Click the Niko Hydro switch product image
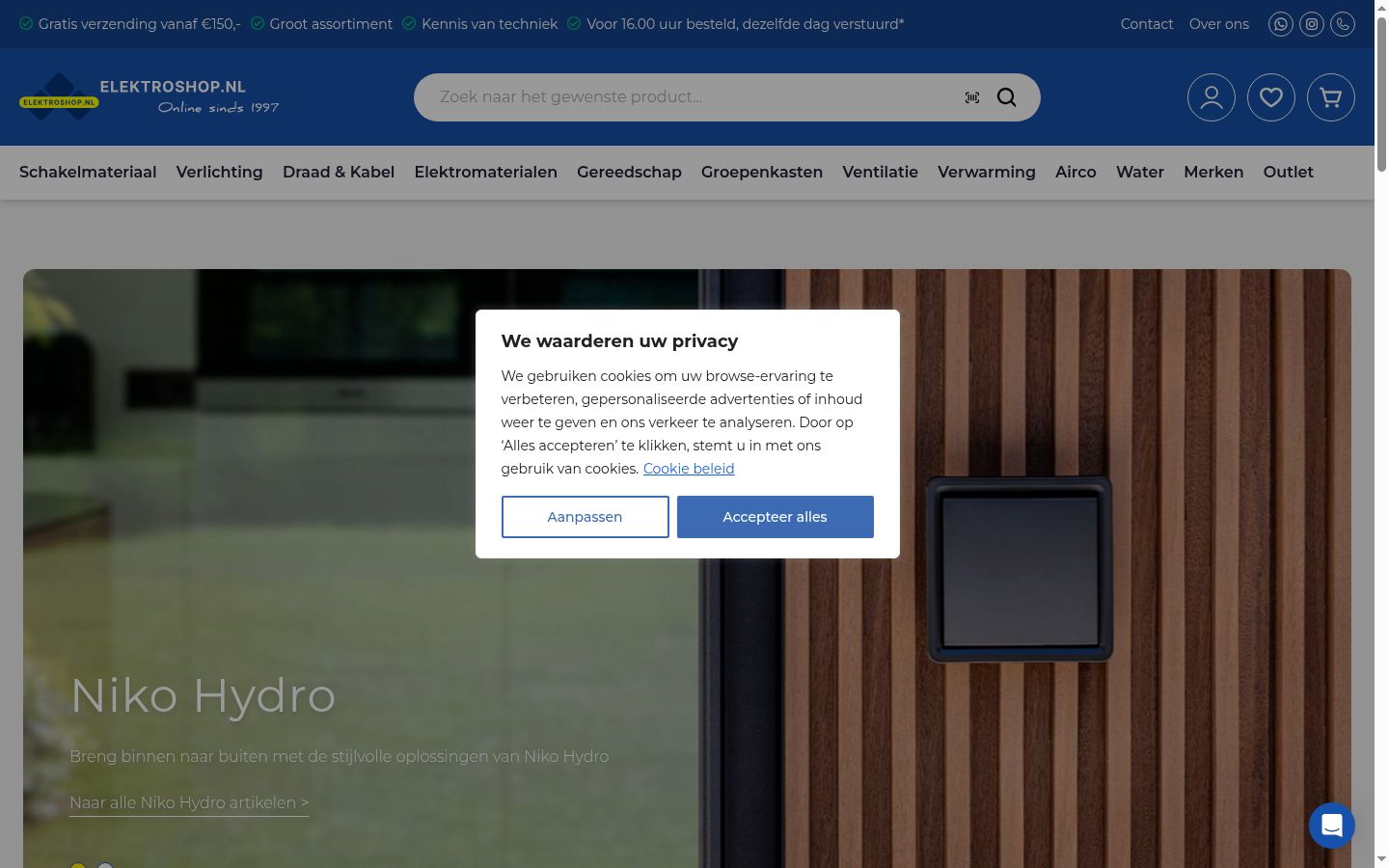The height and width of the screenshot is (868, 1389). tap(1020, 569)
